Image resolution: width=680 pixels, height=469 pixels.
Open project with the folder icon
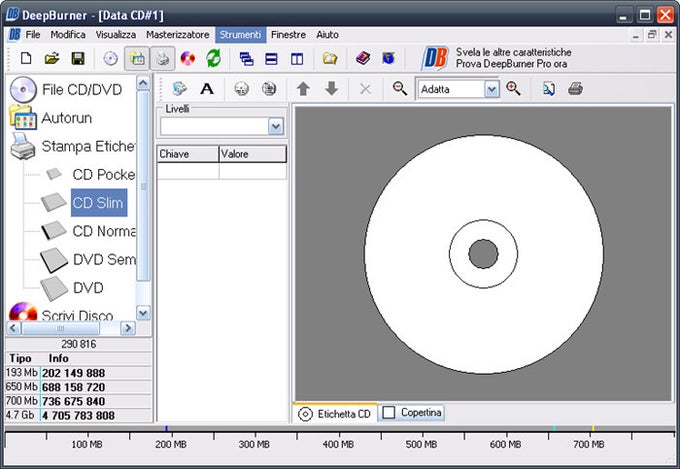(52, 58)
